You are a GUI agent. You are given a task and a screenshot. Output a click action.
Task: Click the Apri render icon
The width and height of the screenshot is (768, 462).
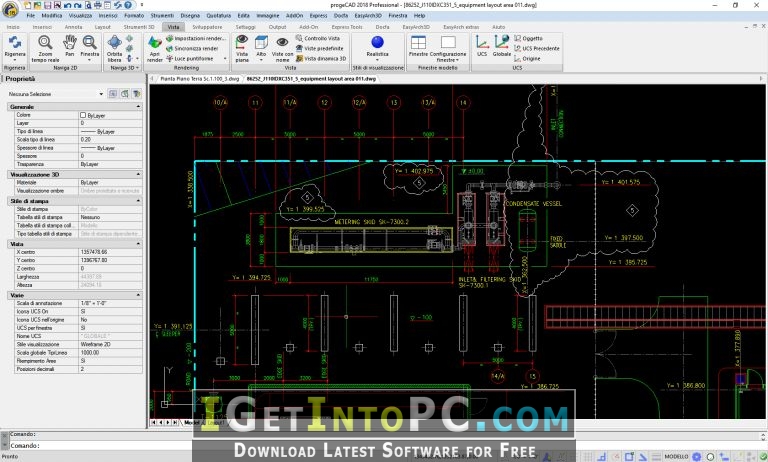[x=155, y=43]
